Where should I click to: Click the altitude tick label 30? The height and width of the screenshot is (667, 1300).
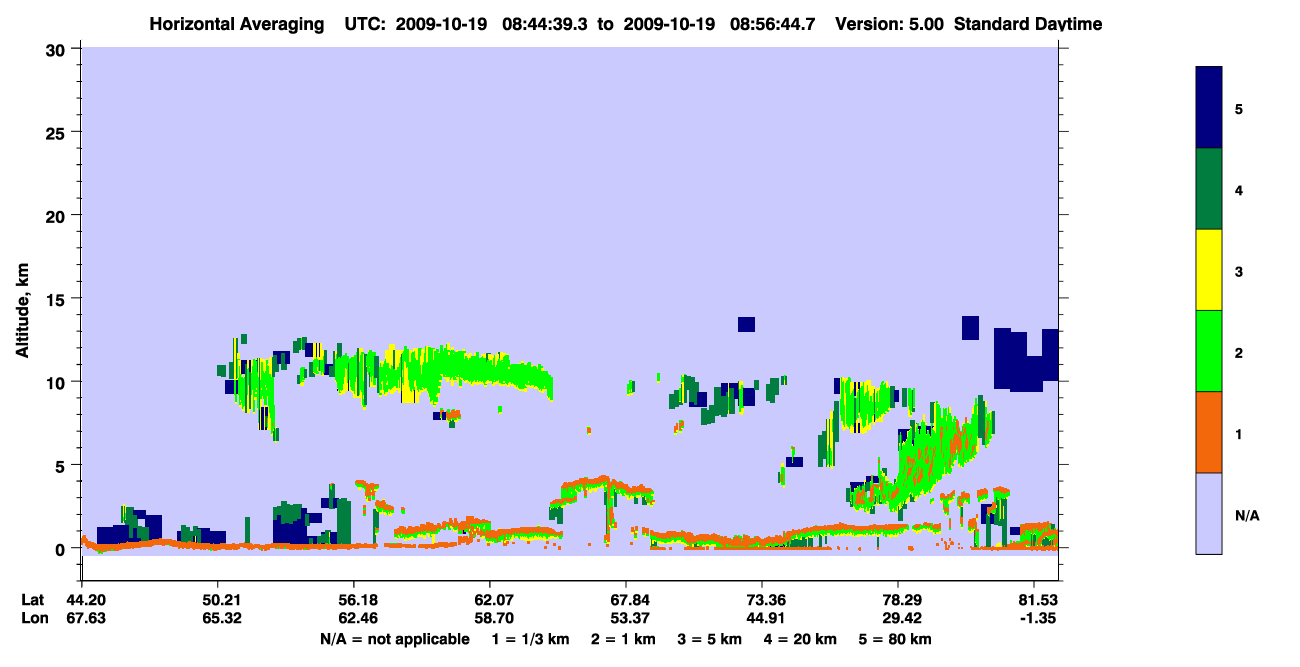pos(58,49)
